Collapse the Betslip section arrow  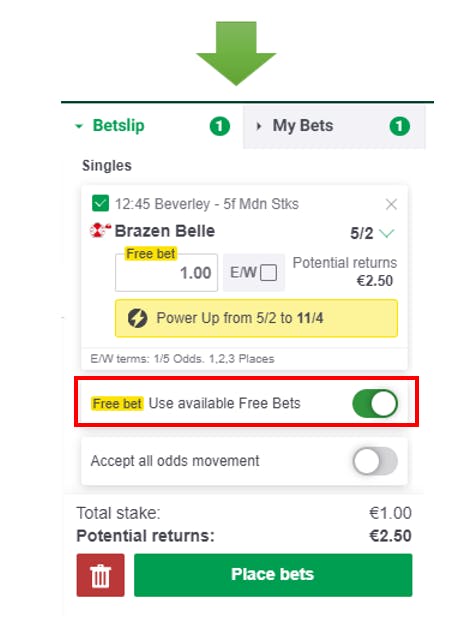[79, 126]
